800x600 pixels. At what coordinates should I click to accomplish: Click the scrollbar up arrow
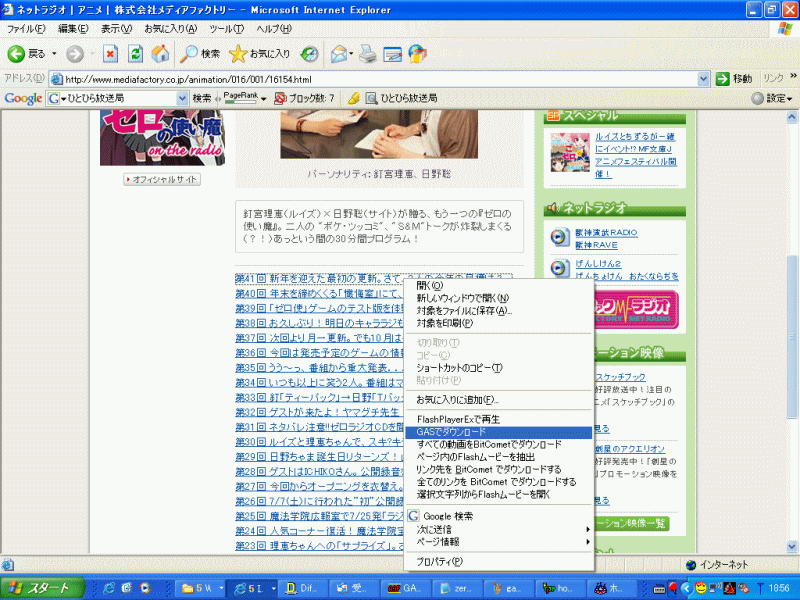pyautogui.click(x=792, y=117)
